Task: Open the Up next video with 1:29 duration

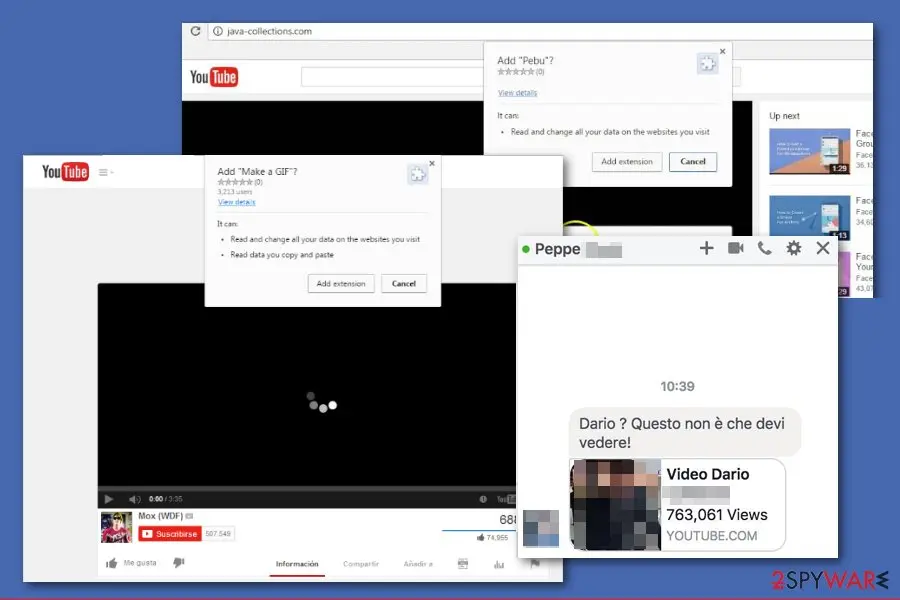Action: [x=809, y=151]
